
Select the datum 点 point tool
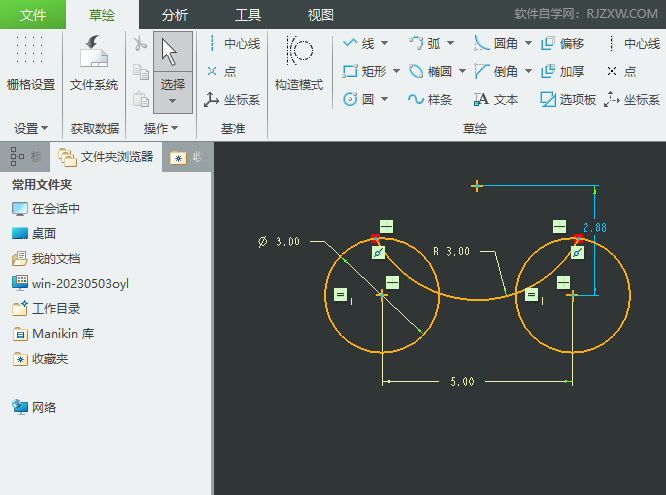click(221, 71)
